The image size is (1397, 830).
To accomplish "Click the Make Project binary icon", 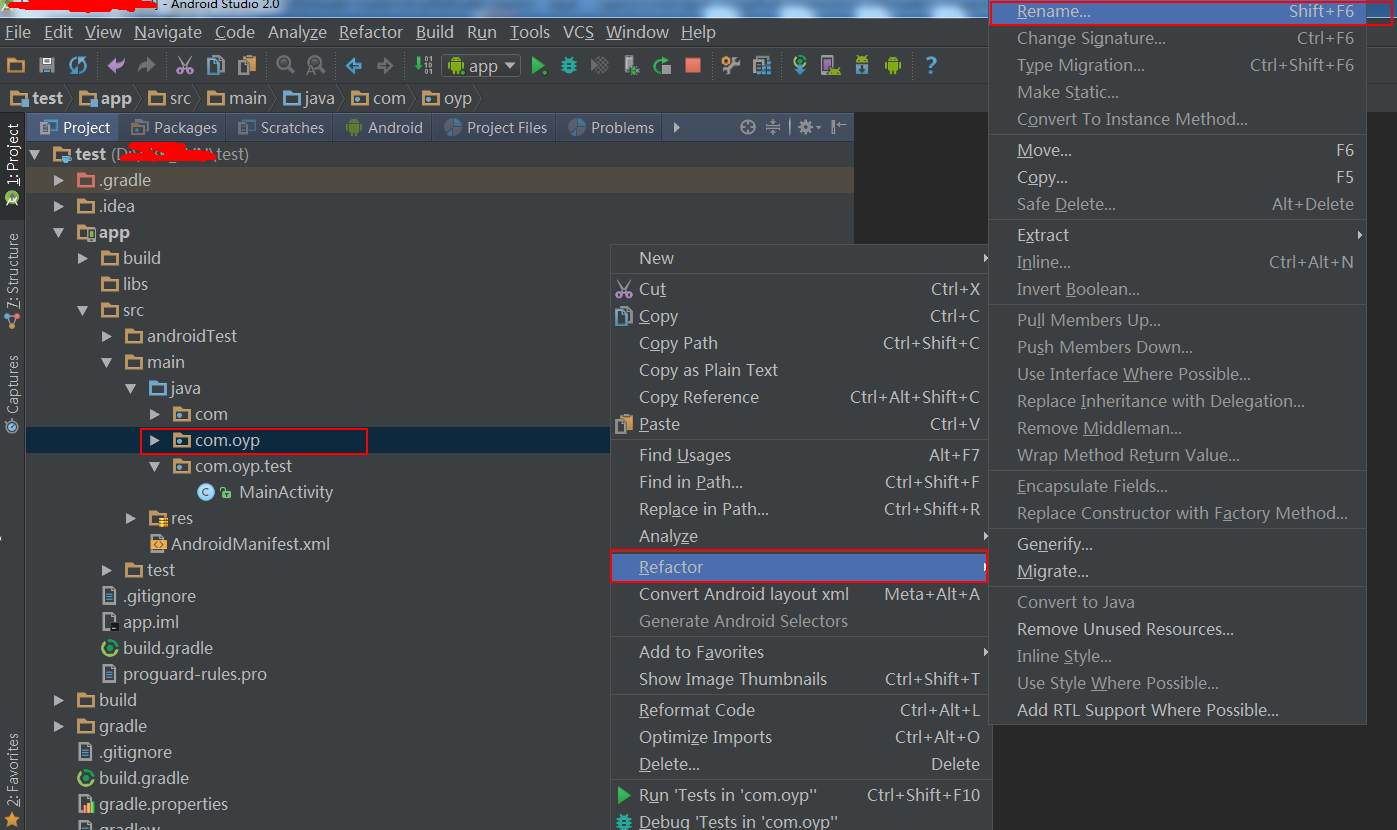I will tap(423, 65).
